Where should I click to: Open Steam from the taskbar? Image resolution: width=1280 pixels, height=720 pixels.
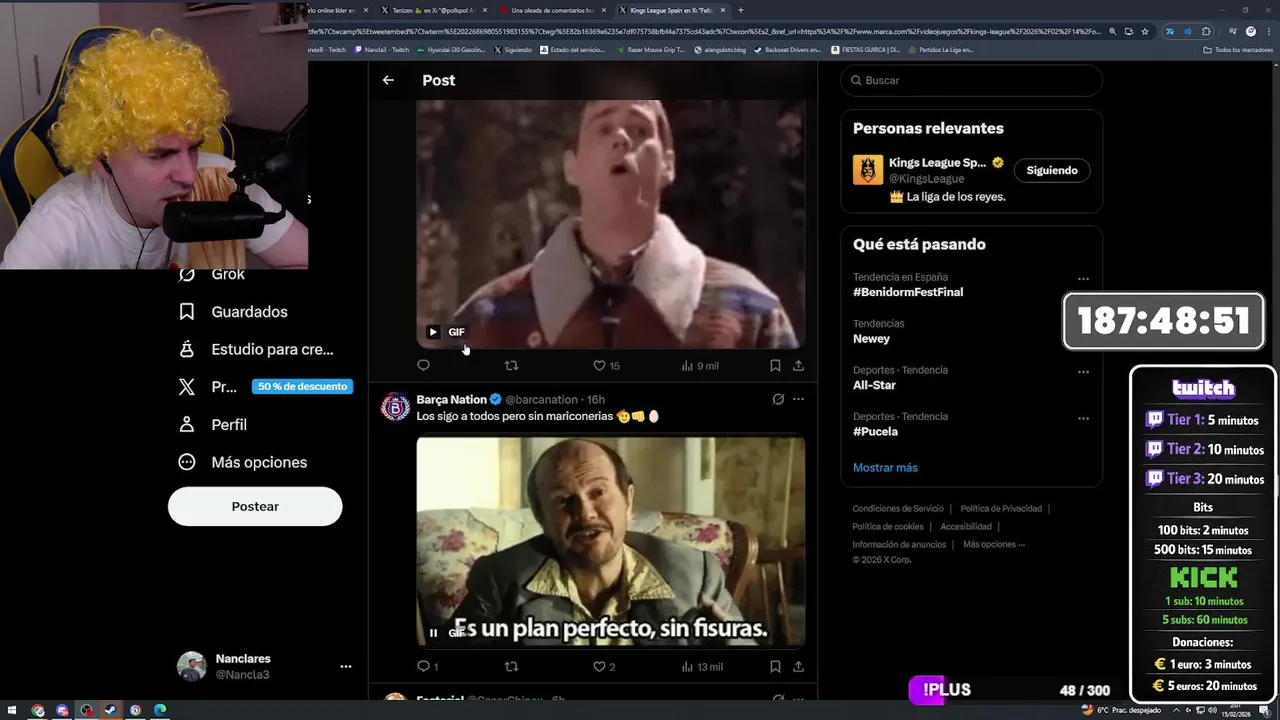tap(111, 711)
